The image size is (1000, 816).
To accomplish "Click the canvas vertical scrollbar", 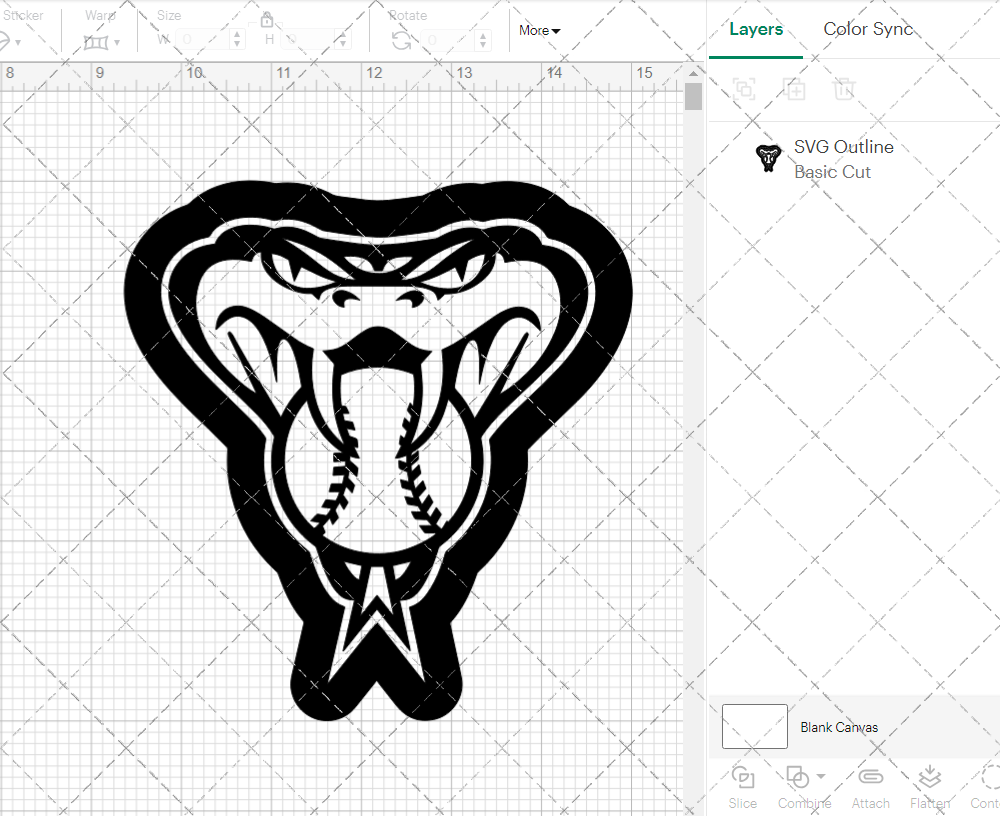I will 691,95.
